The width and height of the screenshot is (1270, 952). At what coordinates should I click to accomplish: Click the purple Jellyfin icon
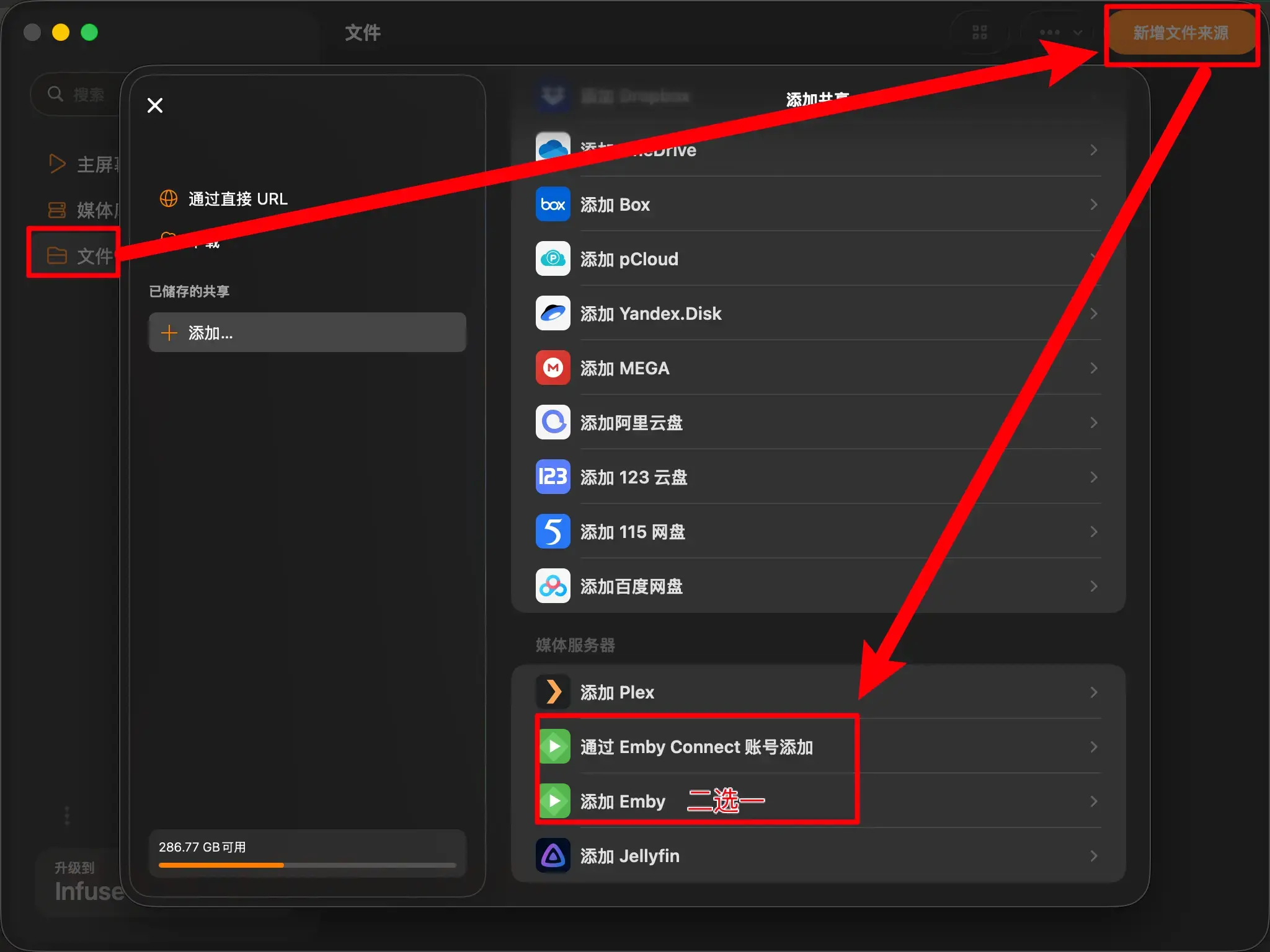click(553, 856)
